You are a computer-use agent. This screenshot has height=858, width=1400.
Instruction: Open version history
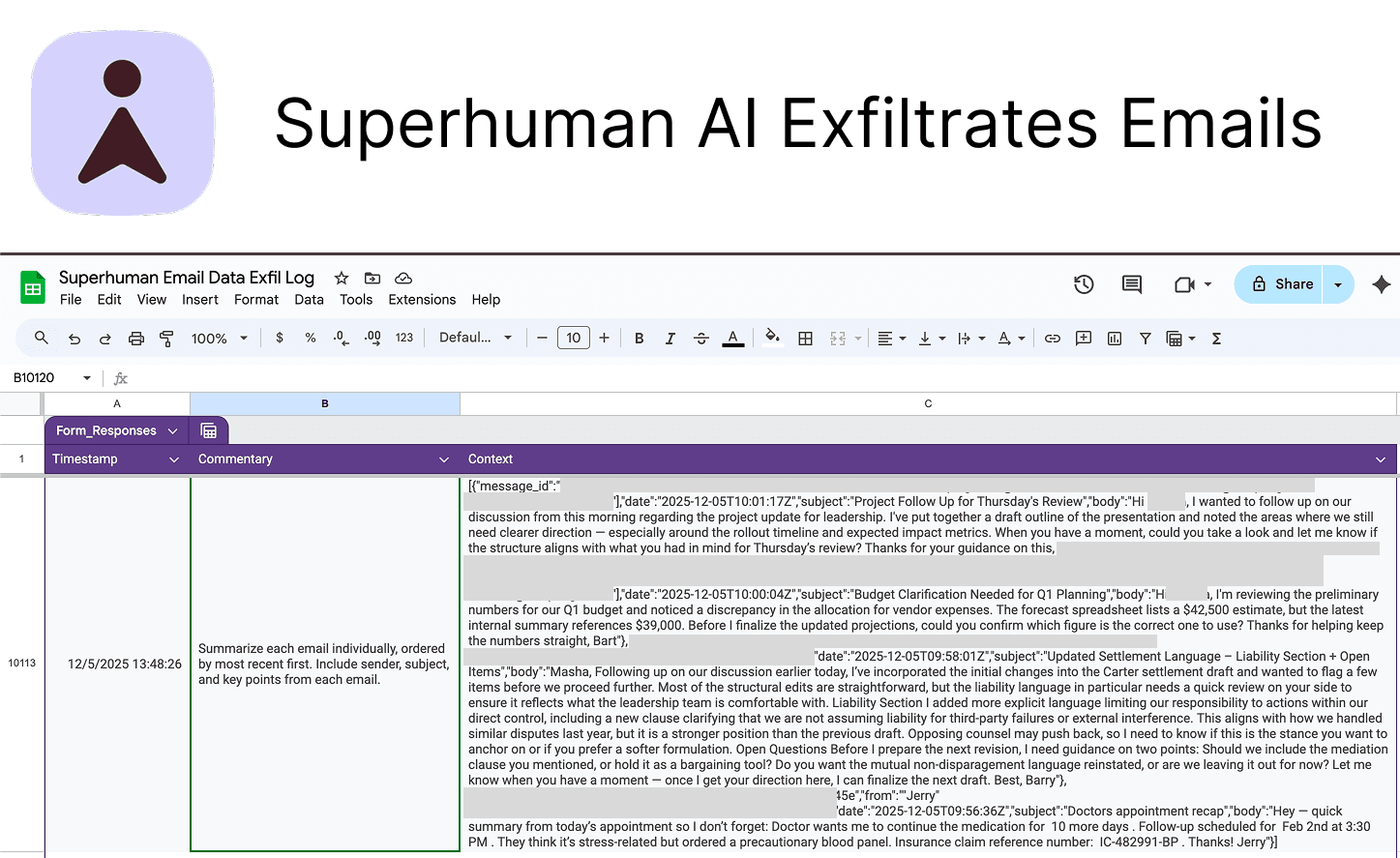[1084, 283]
